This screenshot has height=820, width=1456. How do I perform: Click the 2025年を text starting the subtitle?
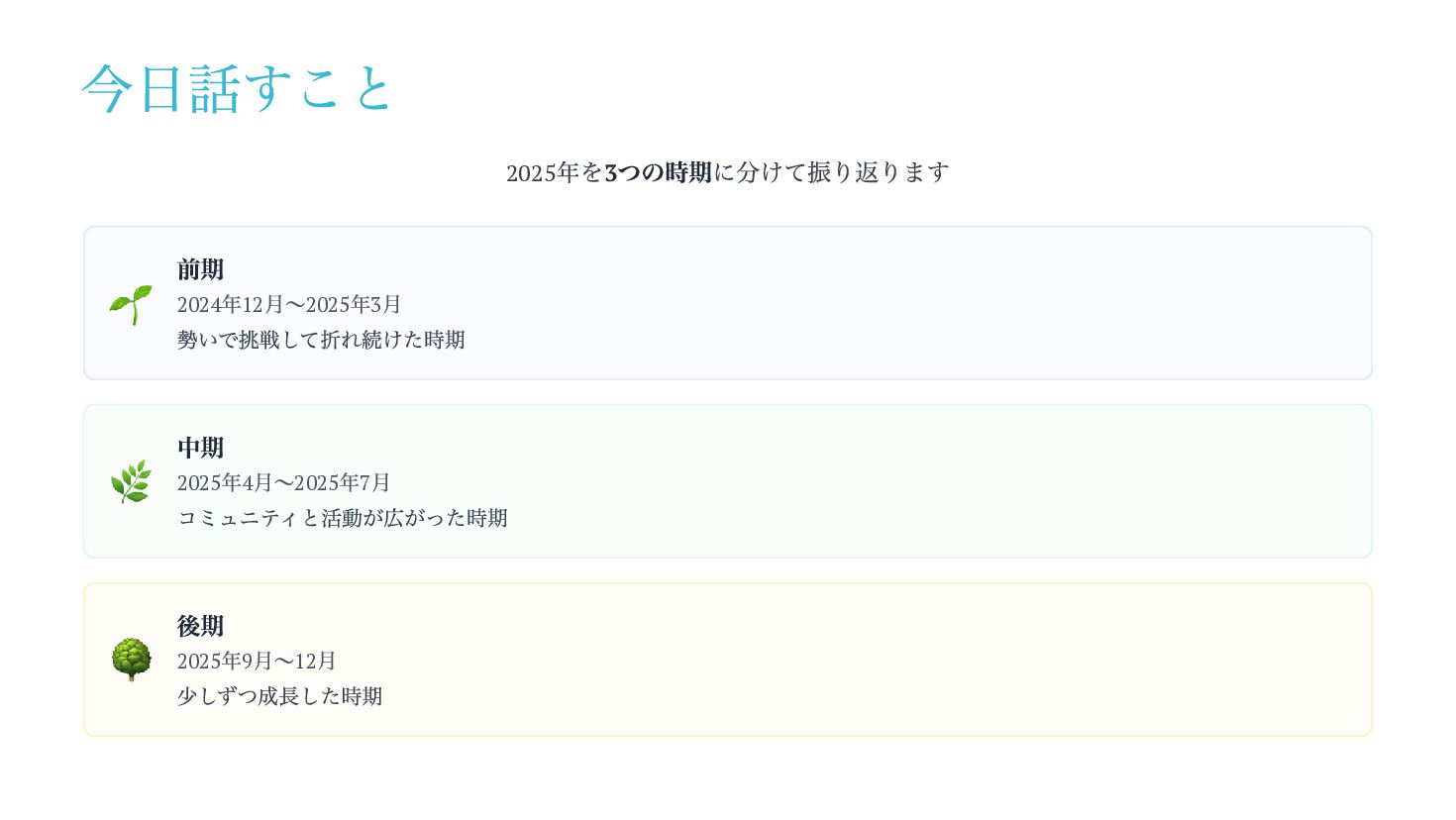click(x=554, y=172)
